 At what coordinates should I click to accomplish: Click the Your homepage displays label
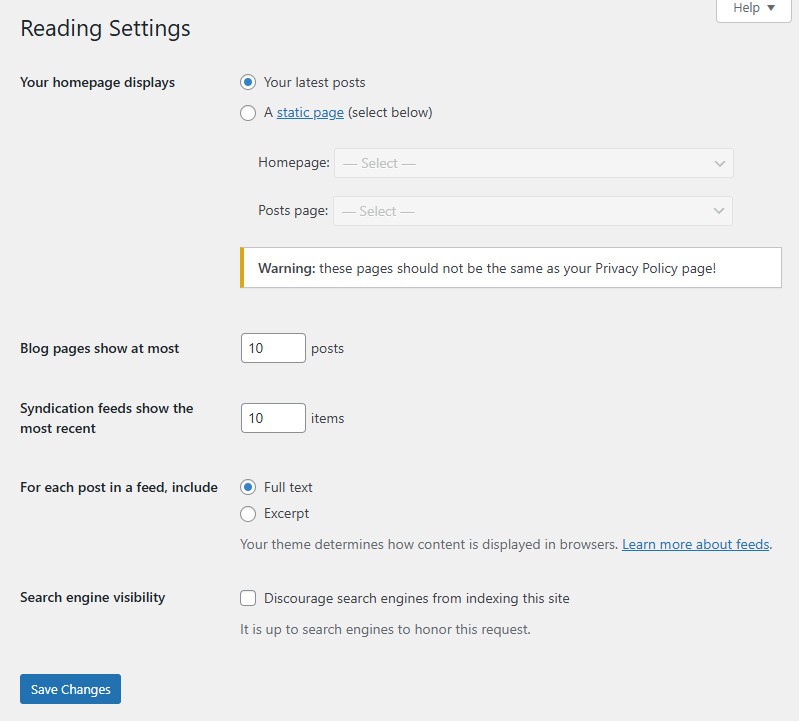tap(97, 82)
